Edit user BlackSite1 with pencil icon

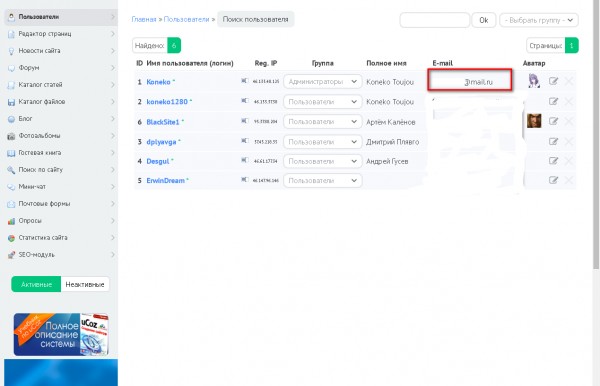(x=553, y=121)
